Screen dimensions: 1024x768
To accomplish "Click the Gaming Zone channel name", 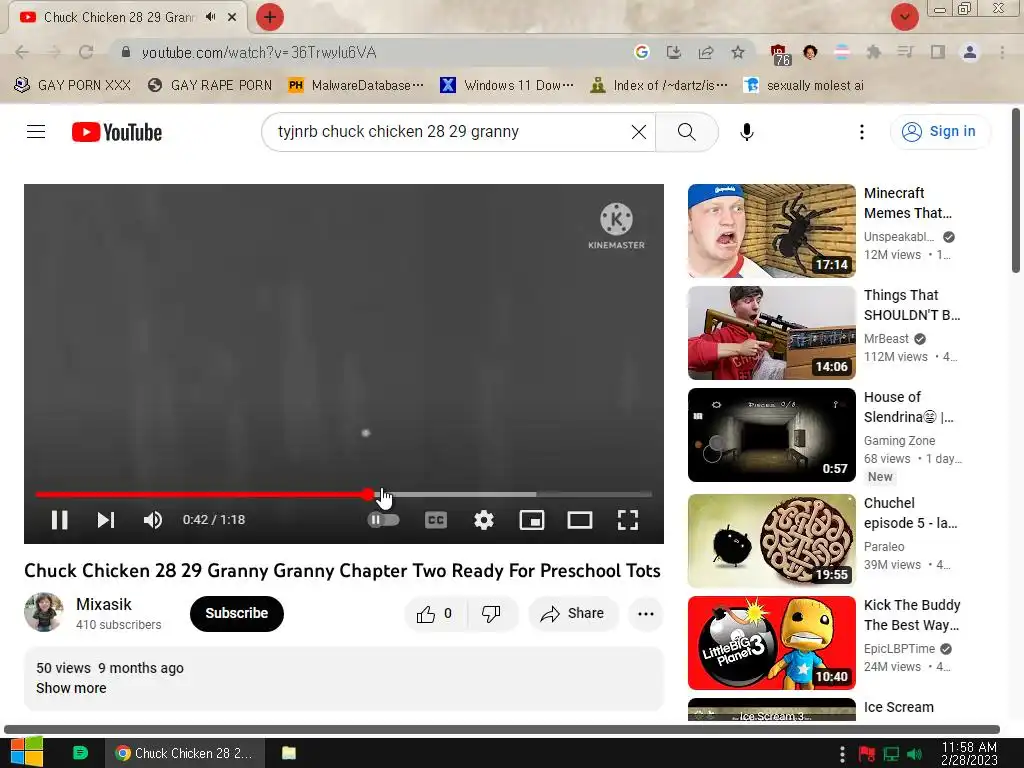I will 899,440.
